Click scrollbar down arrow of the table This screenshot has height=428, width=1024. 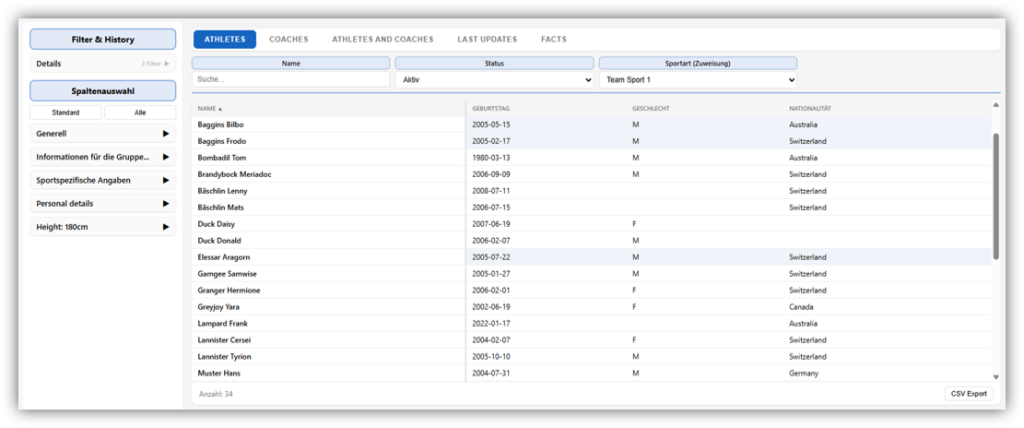995,377
